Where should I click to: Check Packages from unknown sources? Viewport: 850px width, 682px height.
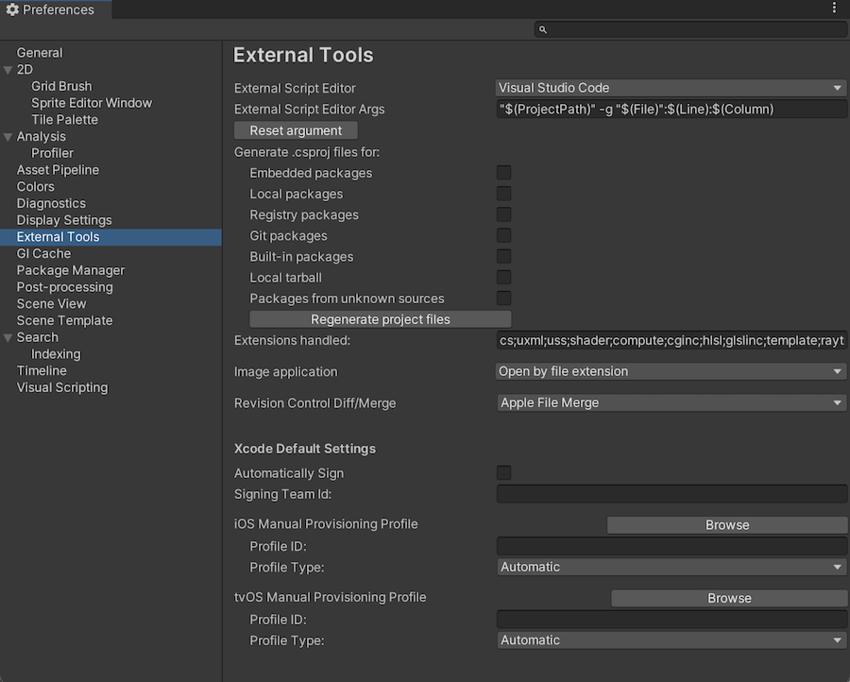pyautogui.click(x=504, y=298)
